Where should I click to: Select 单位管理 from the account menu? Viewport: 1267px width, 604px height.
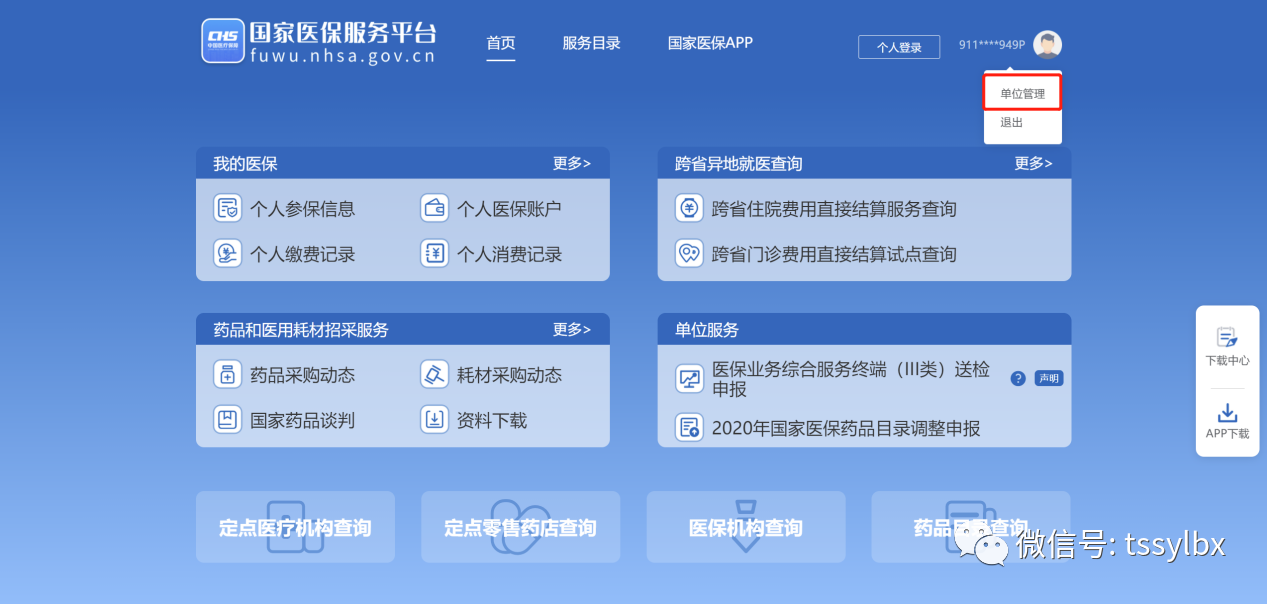1021,91
